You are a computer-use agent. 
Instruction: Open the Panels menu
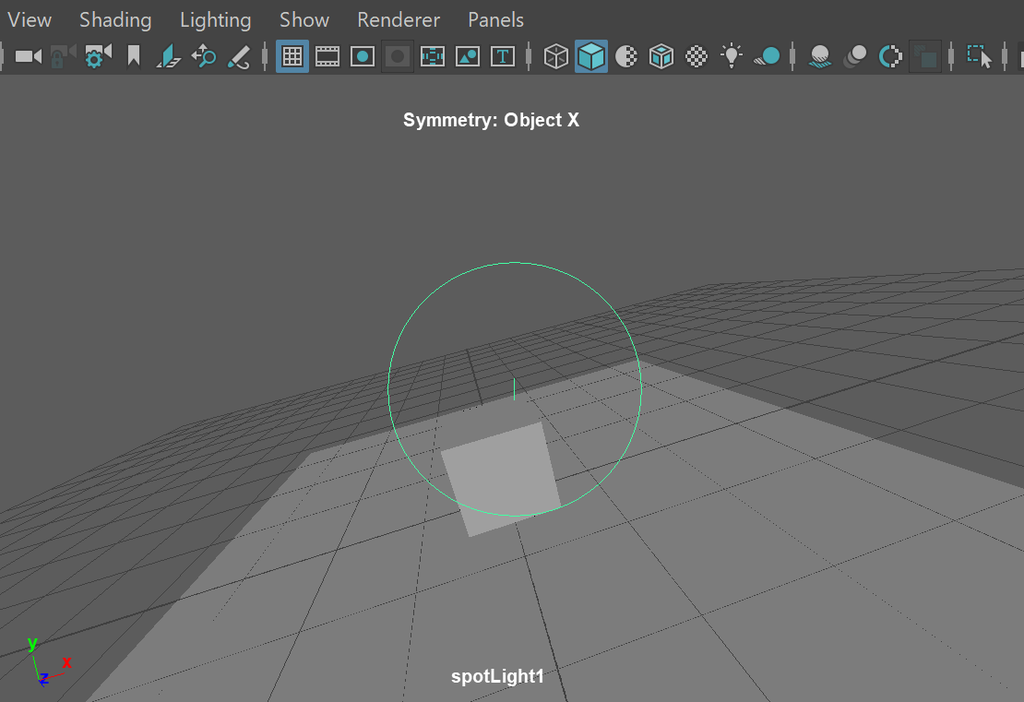tap(496, 20)
